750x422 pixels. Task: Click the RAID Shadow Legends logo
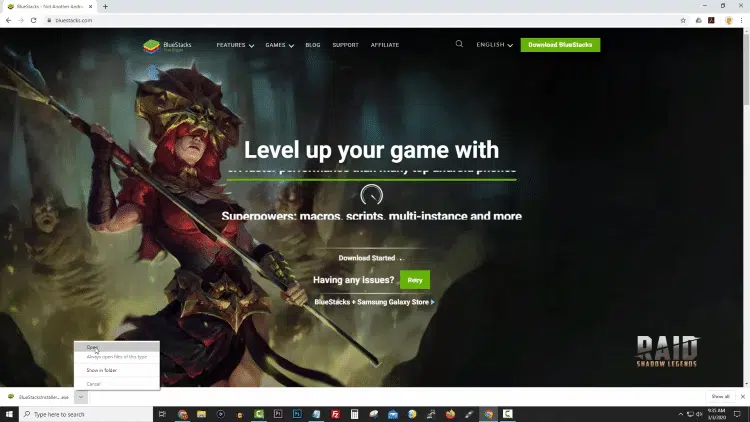[x=667, y=351]
